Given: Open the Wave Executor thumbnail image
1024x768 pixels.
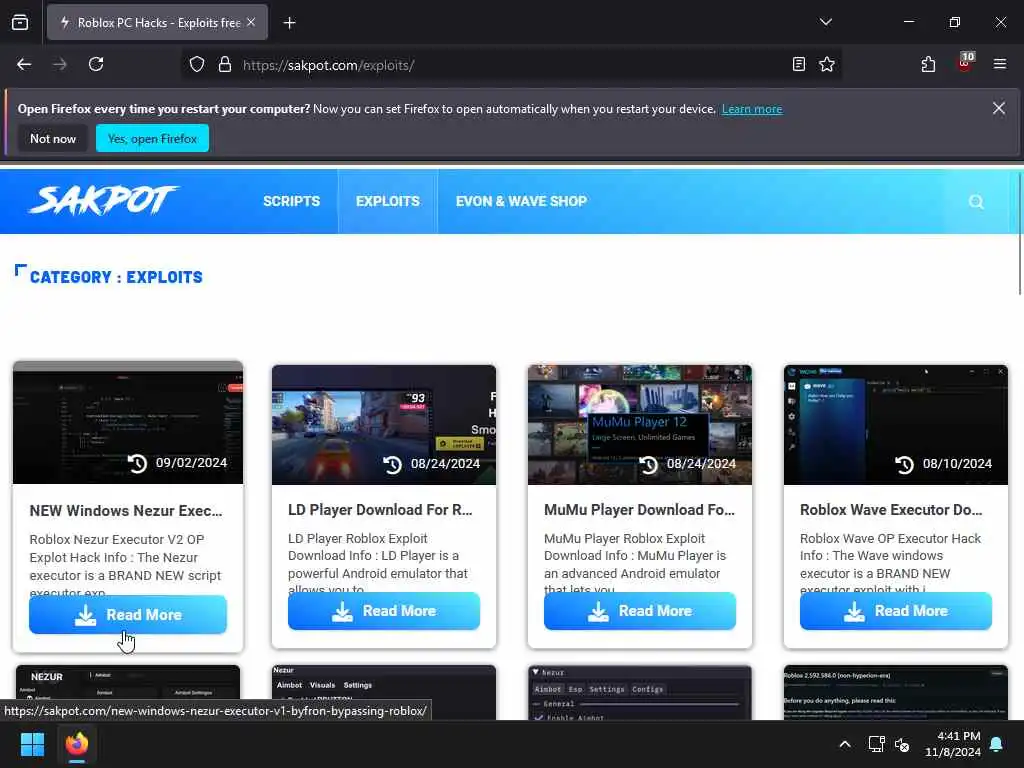Looking at the screenshot, I should click(896, 424).
